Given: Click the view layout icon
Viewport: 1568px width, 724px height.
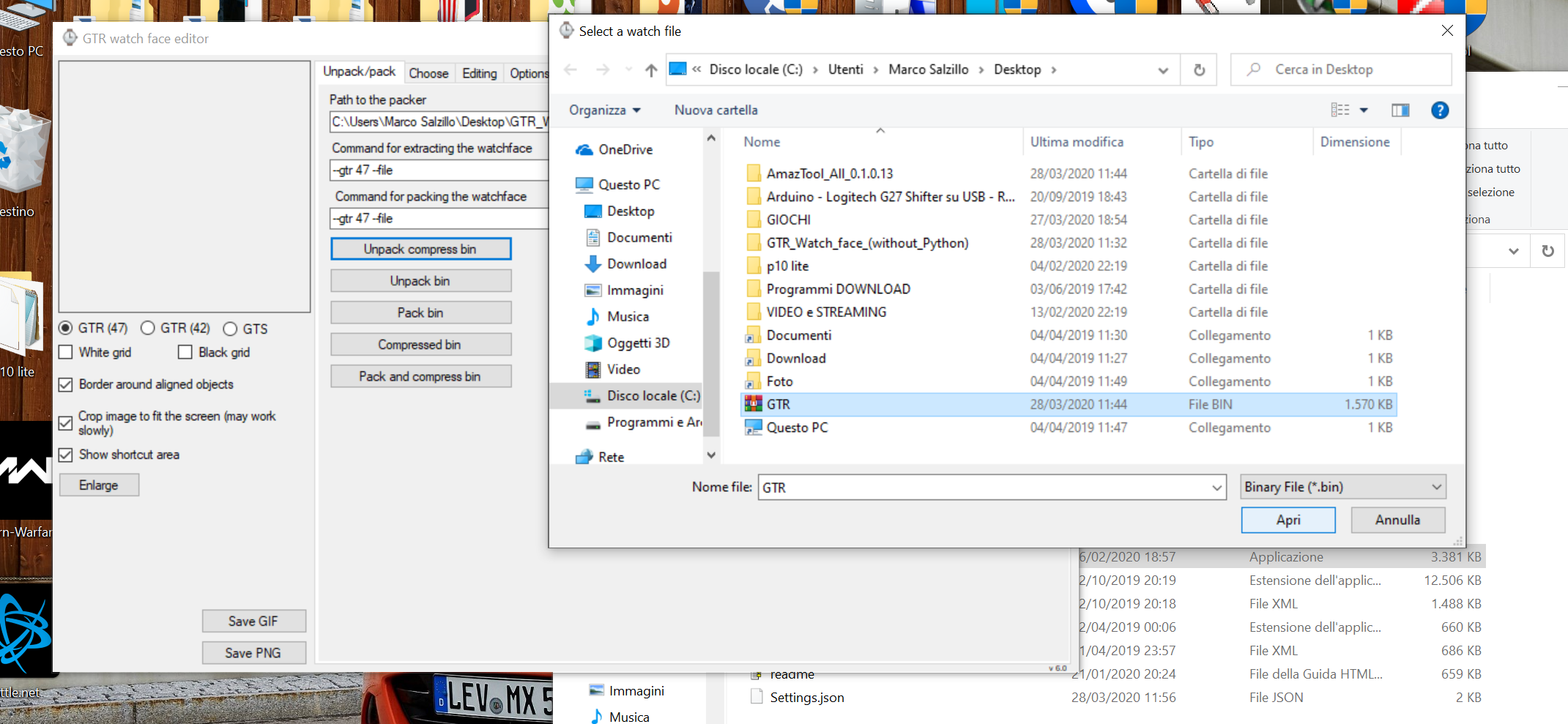Looking at the screenshot, I should 1340,110.
